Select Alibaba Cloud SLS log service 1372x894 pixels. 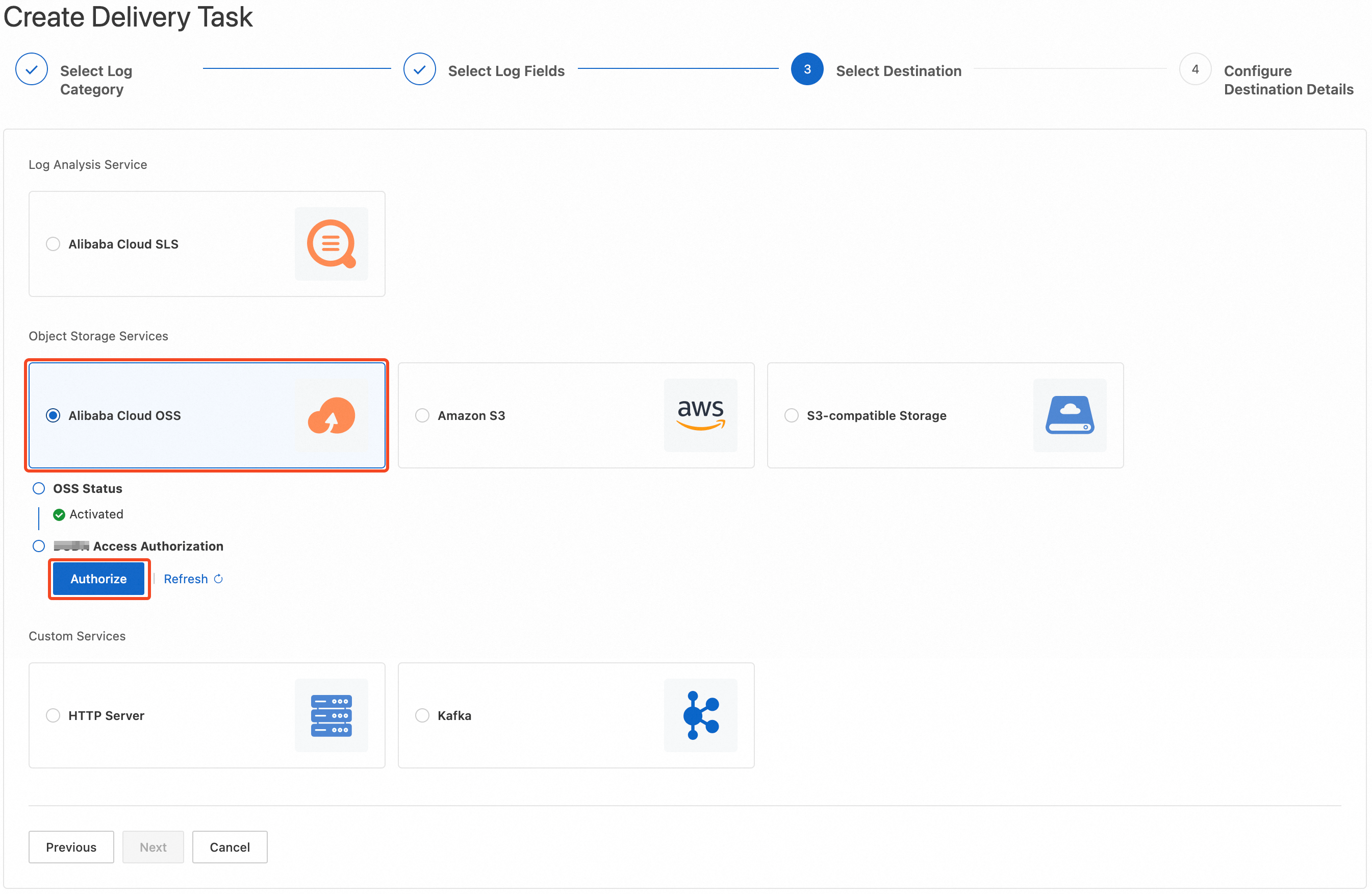point(53,243)
